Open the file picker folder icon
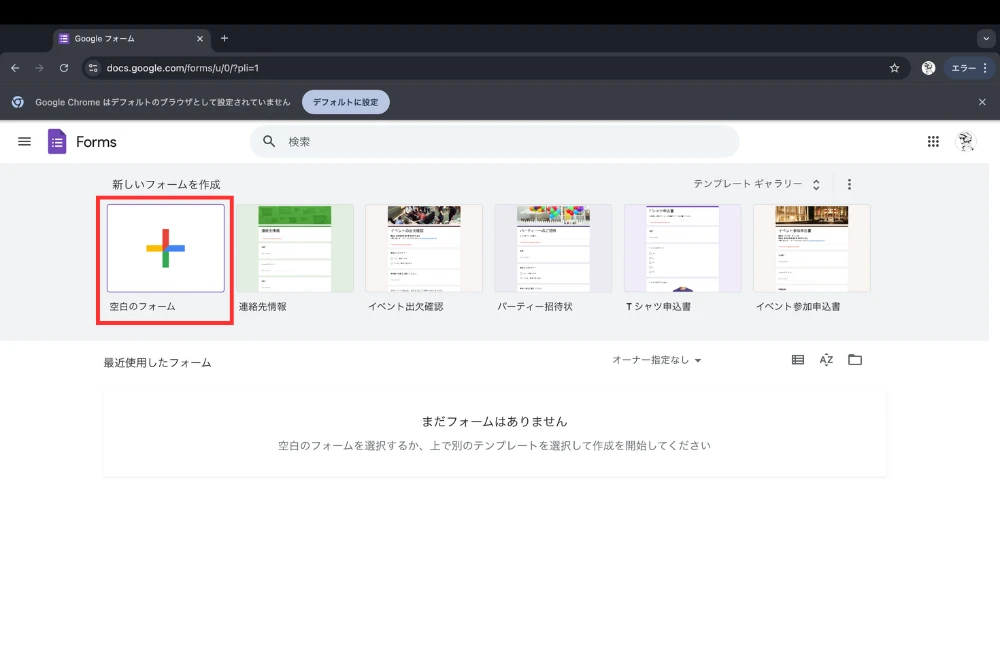This screenshot has width=1000, height=650. [855, 360]
